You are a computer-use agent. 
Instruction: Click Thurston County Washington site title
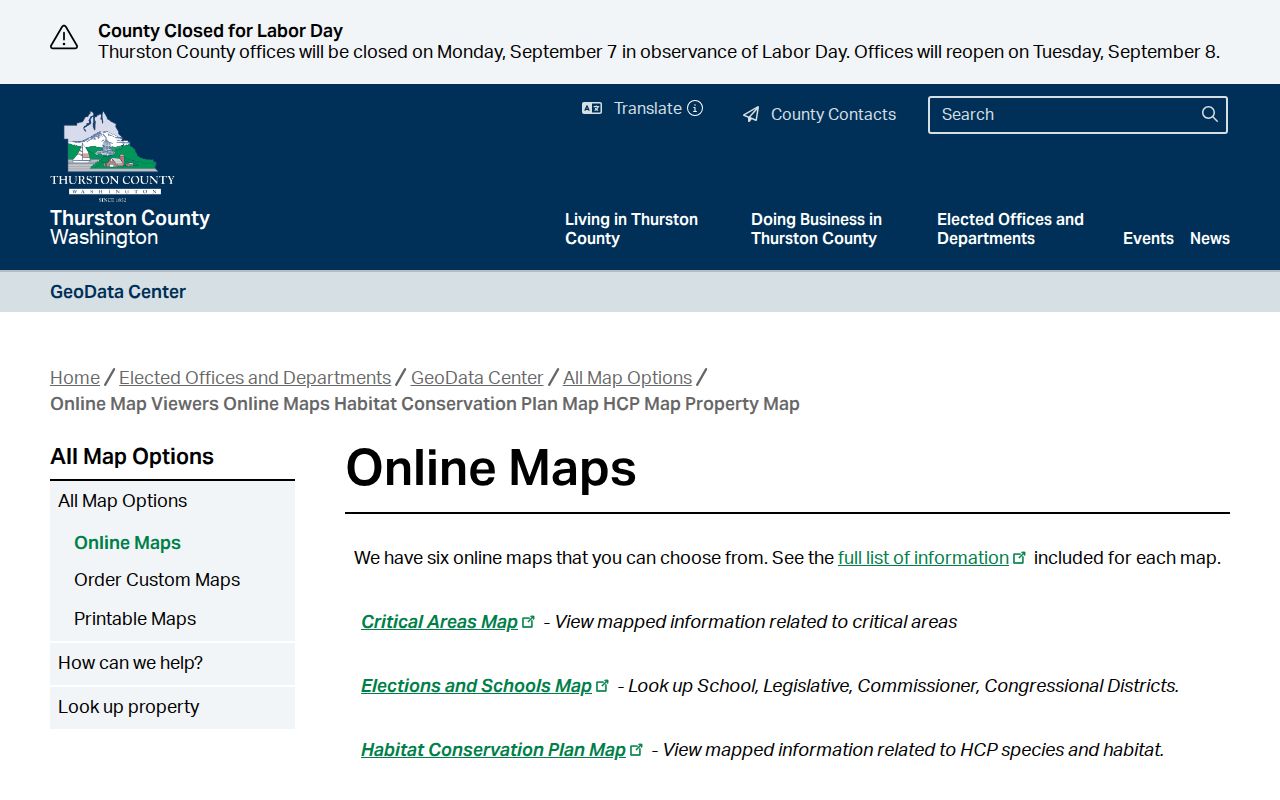click(x=130, y=228)
